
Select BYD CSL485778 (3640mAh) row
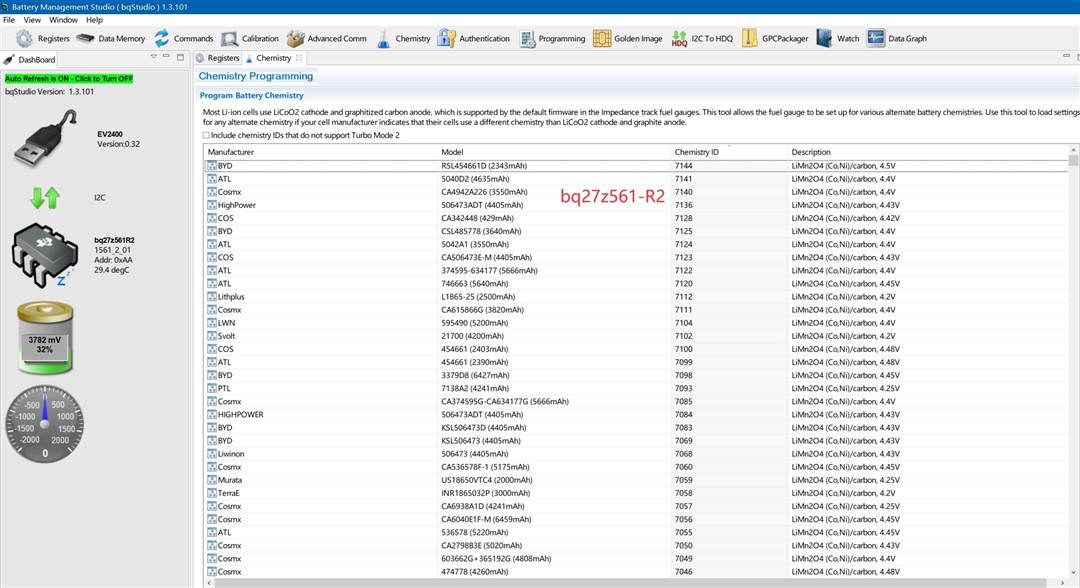click(636, 231)
